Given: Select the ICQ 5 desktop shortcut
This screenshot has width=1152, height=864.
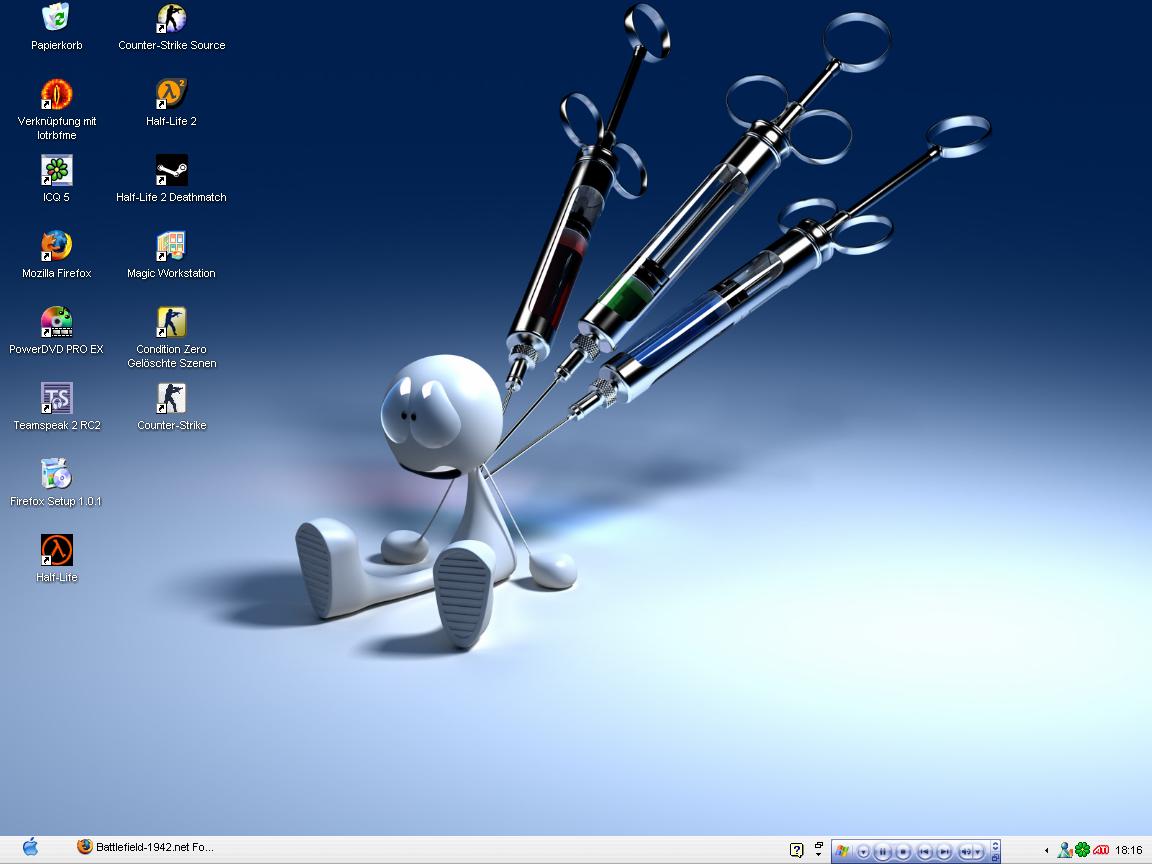Looking at the screenshot, I should pyautogui.click(x=57, y=171).
